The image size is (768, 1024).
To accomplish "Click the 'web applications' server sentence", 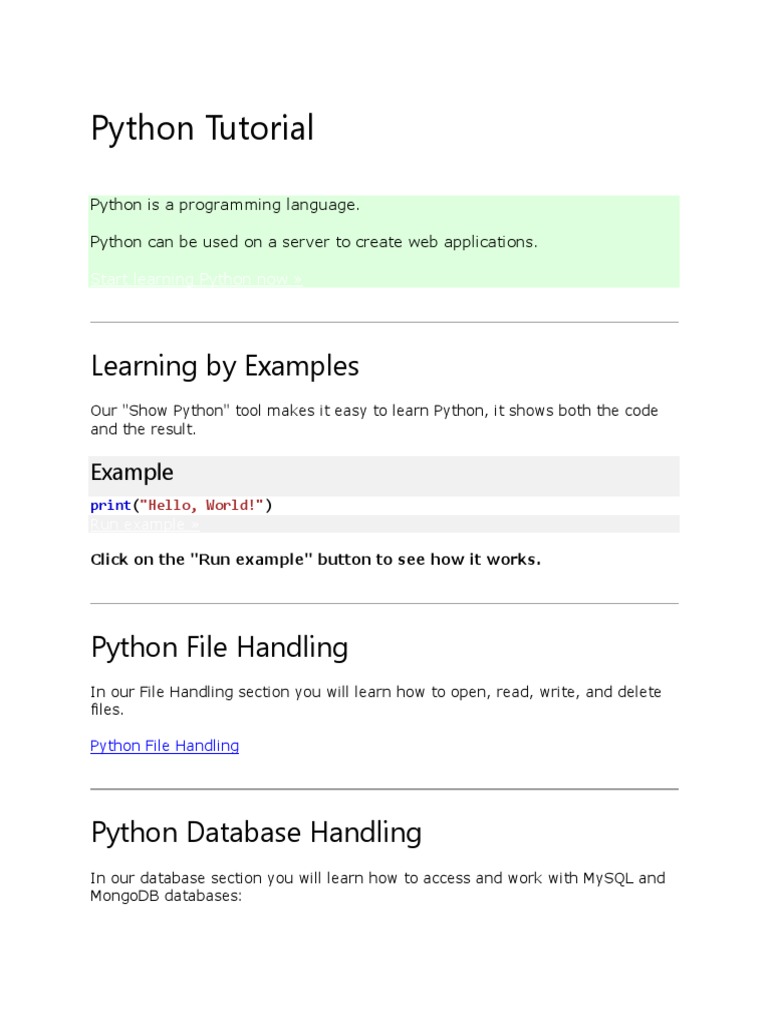I will coord(313,242).
